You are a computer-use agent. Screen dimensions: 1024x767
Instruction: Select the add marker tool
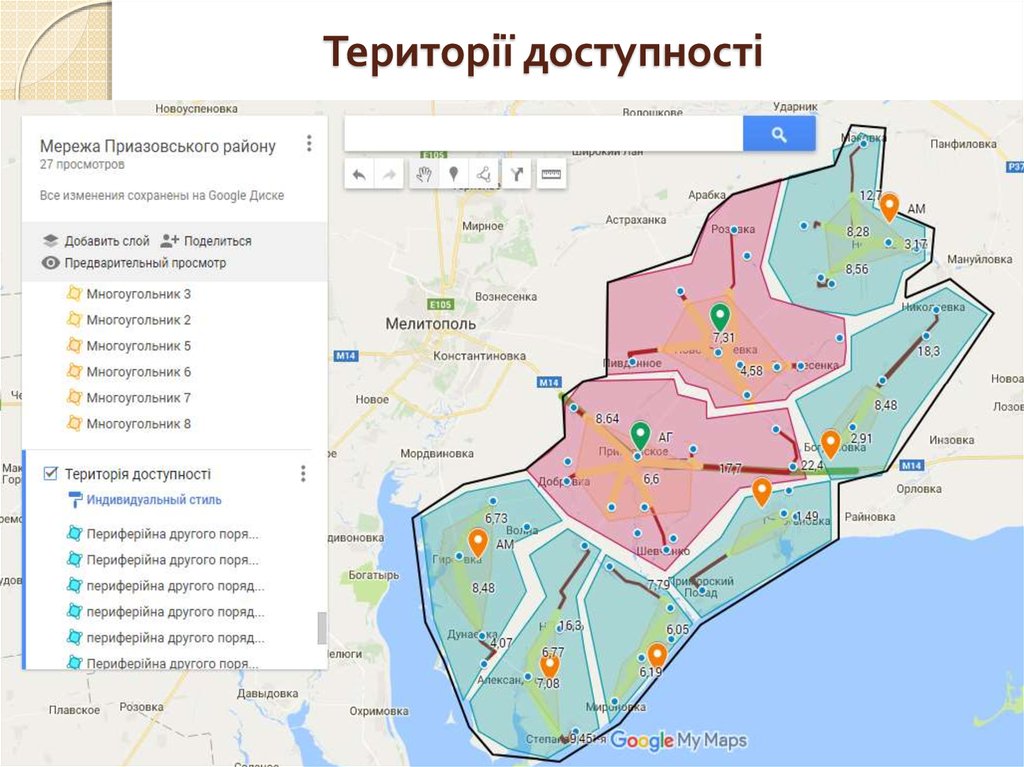tap(452, 173)
